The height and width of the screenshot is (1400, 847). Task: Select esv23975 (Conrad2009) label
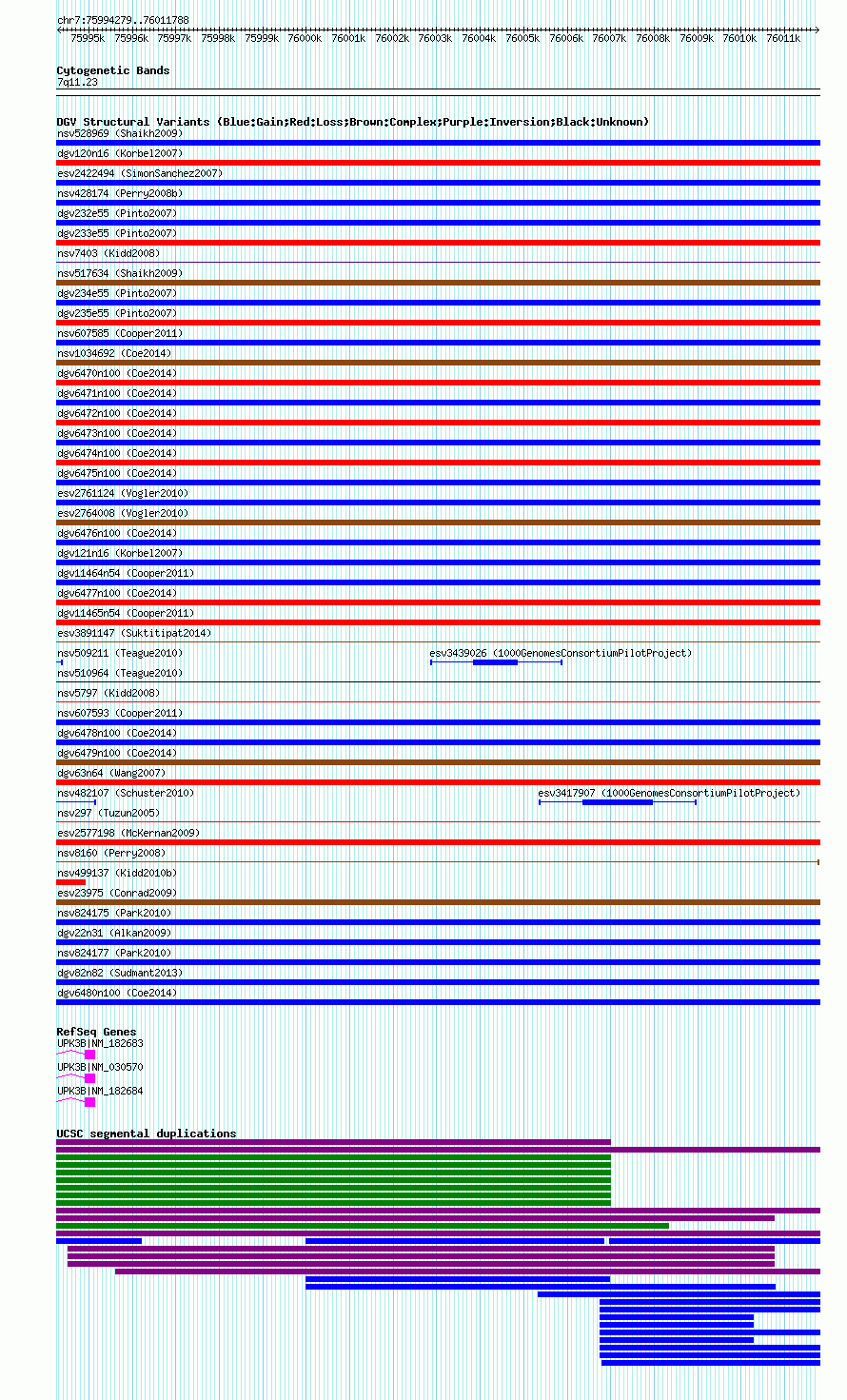click(x=117, y=893)
